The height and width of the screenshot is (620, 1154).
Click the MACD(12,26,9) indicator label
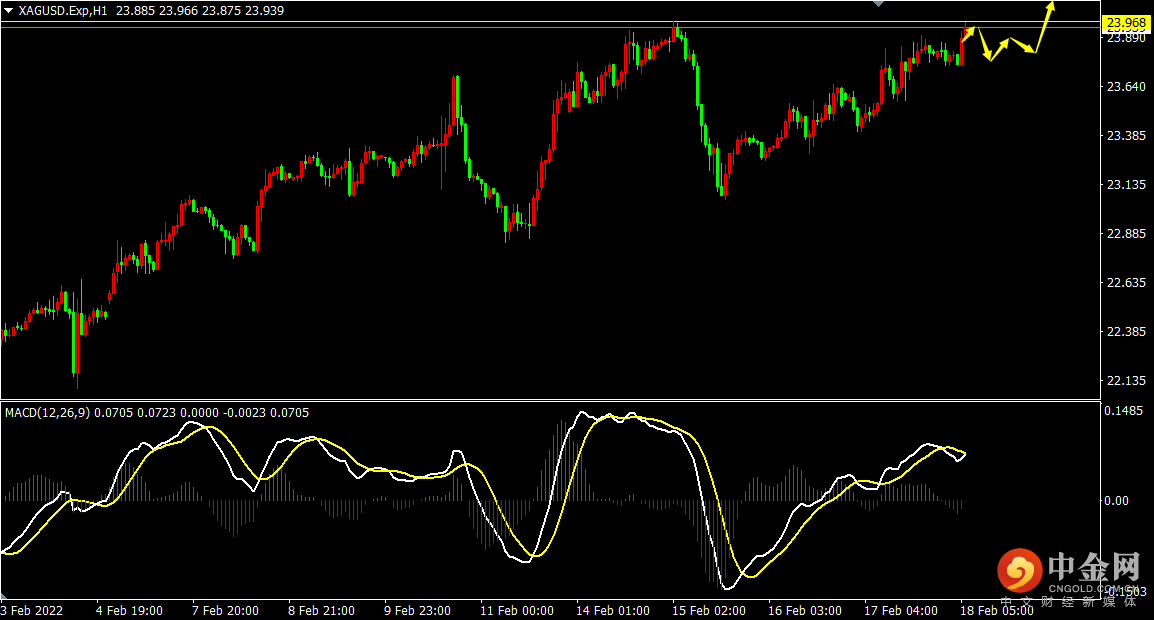tap(47, 412)
